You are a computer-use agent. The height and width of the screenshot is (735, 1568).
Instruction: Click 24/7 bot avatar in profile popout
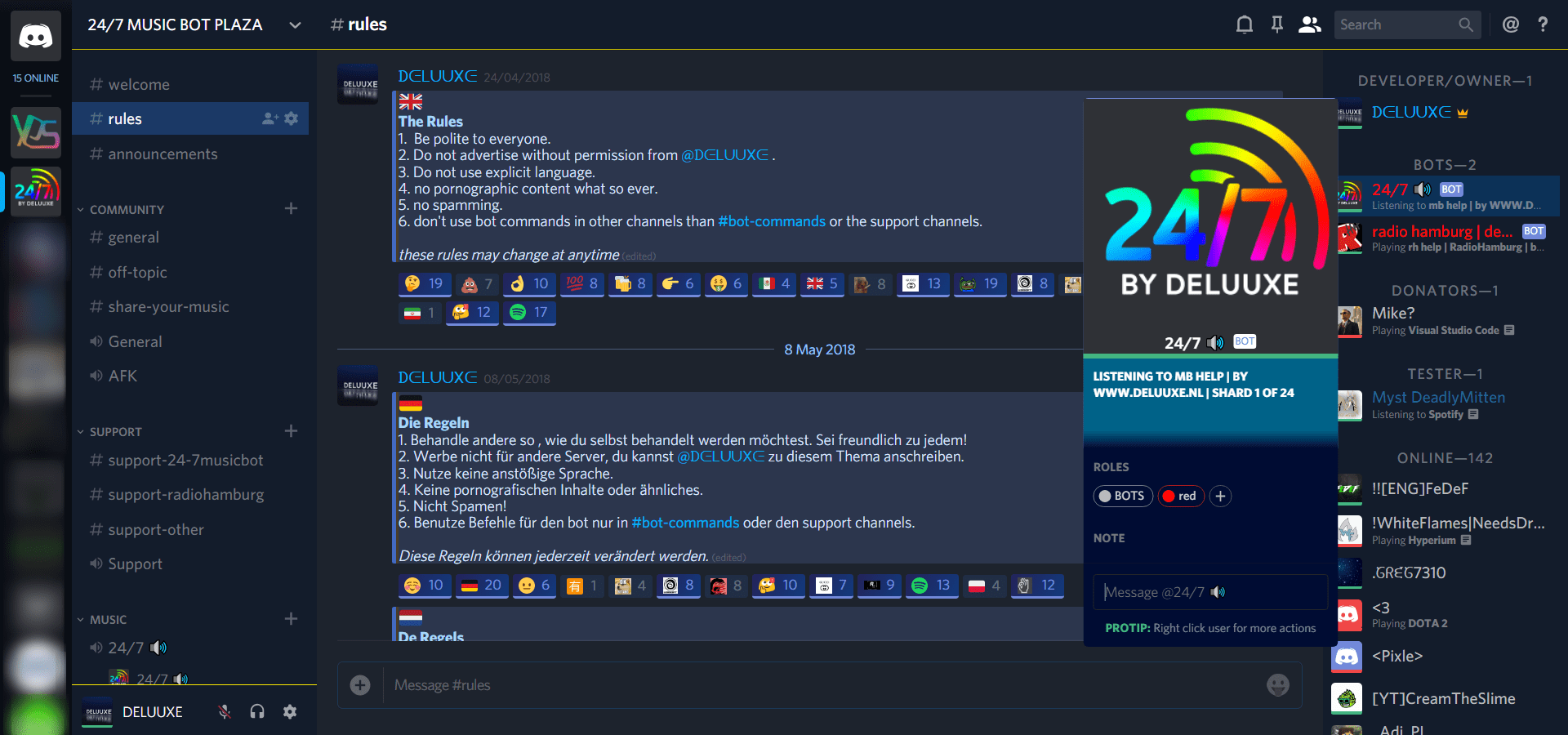tap(1210, 203)
